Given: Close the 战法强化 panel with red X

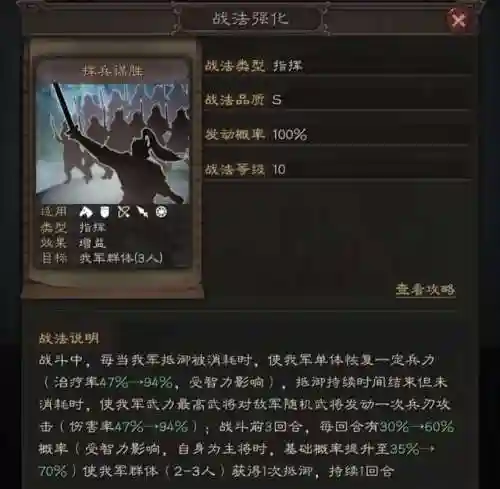Looking at the screenshot, I should coord(459,20).
